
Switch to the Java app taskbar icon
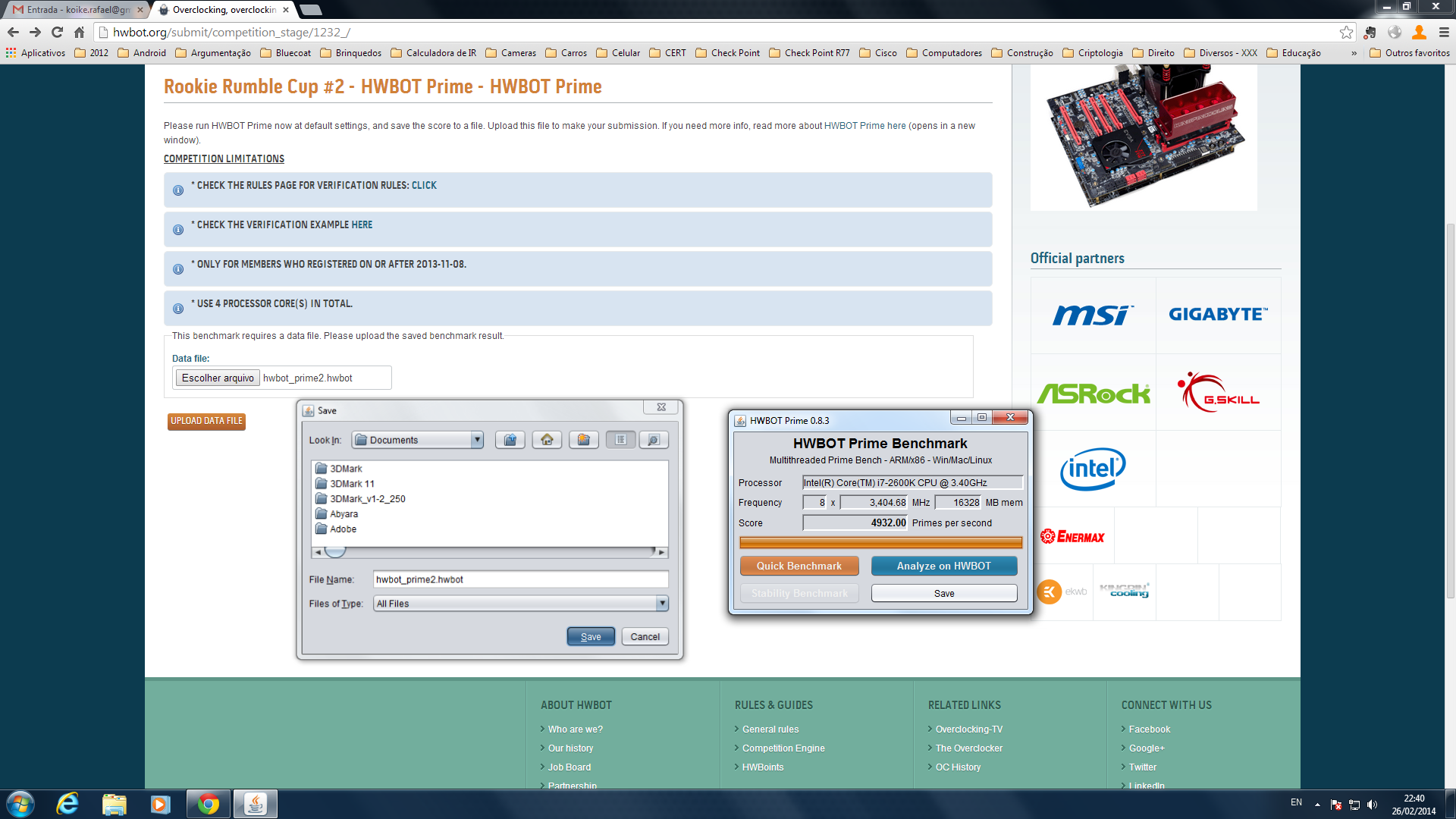tap(256, 804)
